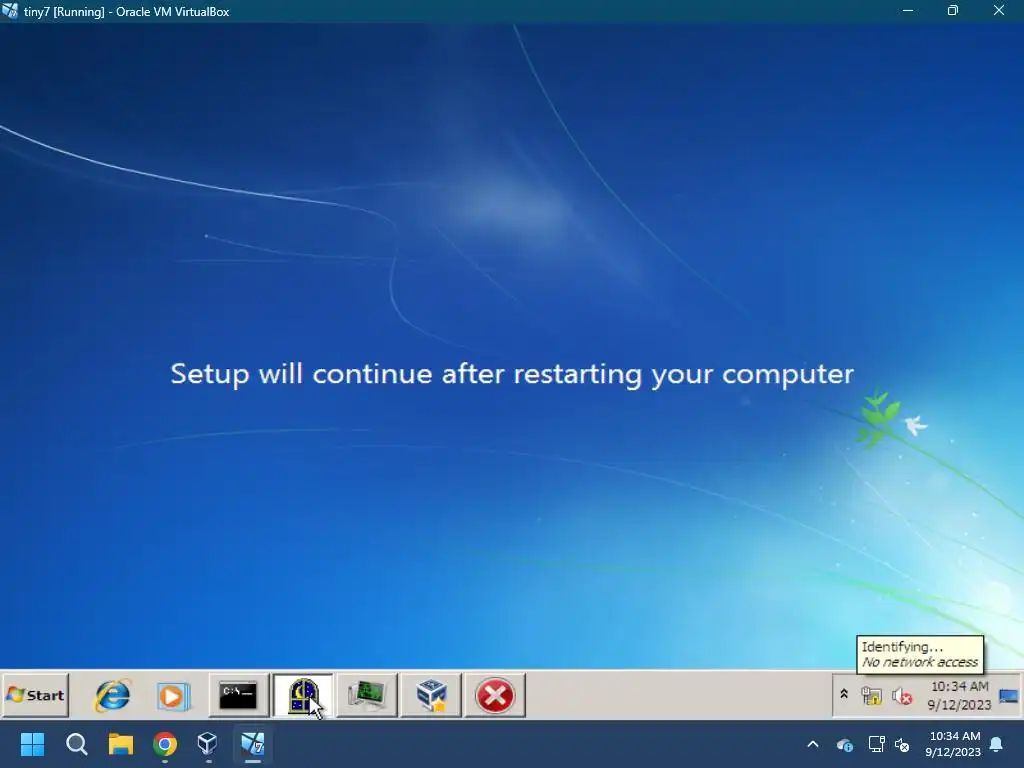
Task: Open the host Windows 11 Start button
Action: pos(33,744)
